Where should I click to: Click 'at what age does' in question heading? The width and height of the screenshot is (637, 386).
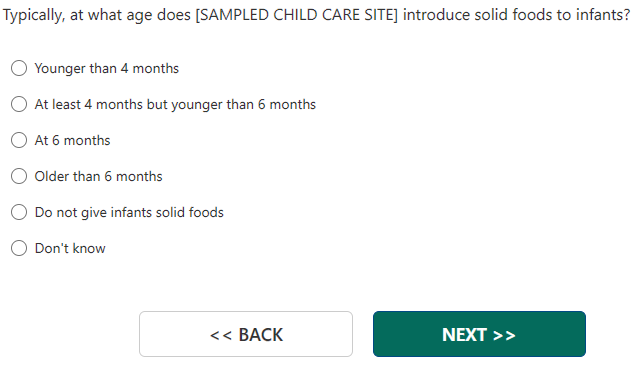[130, 15]
